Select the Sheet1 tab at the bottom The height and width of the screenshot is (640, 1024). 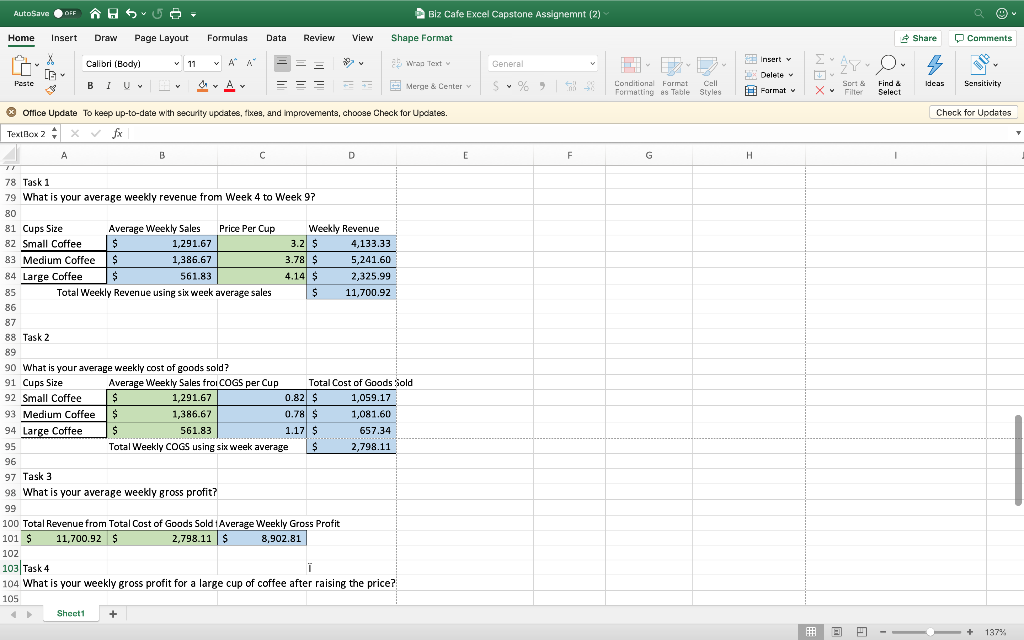pos(70,613)
